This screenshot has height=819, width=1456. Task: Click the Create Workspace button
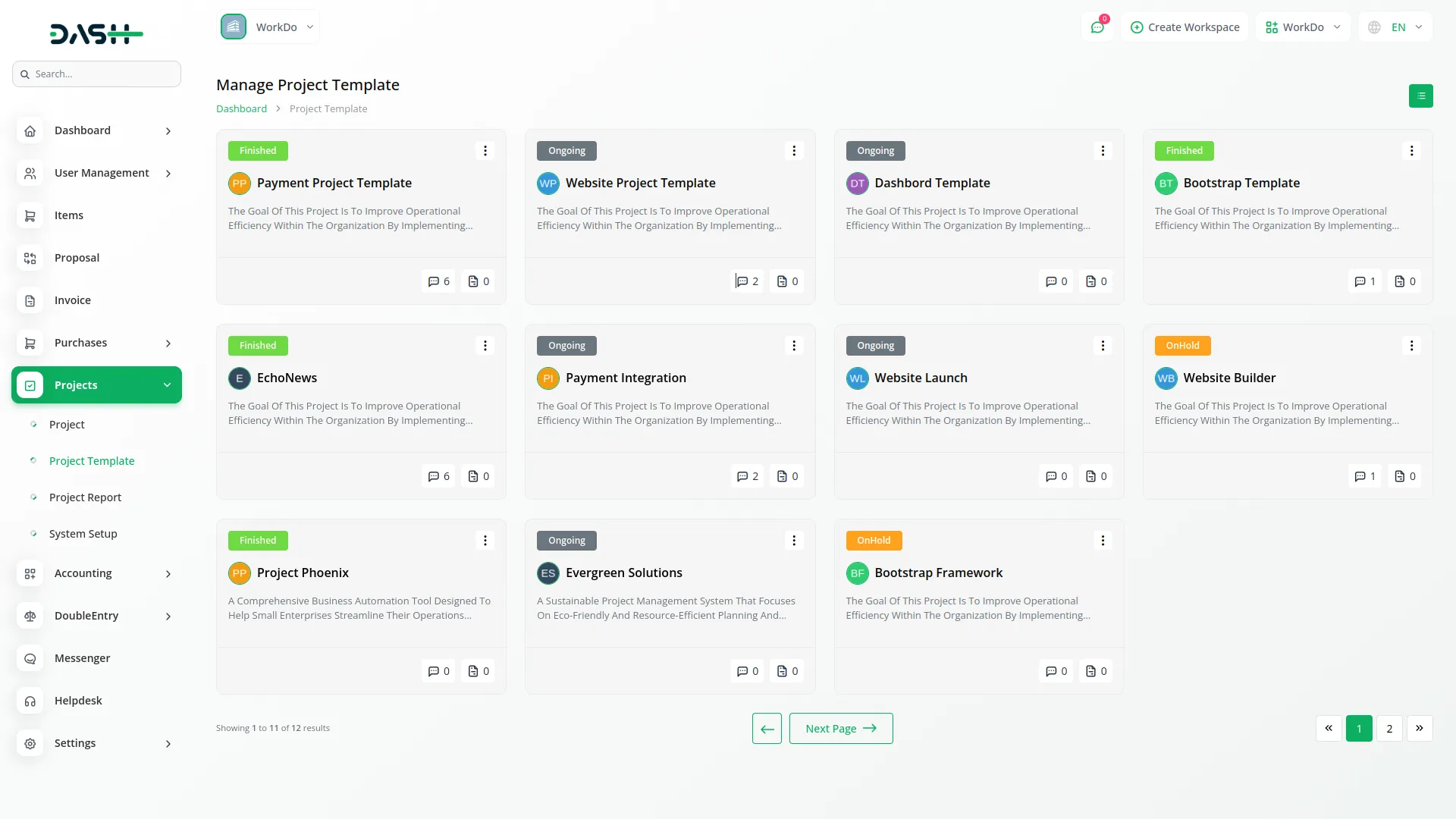[x=1185, y=27]
